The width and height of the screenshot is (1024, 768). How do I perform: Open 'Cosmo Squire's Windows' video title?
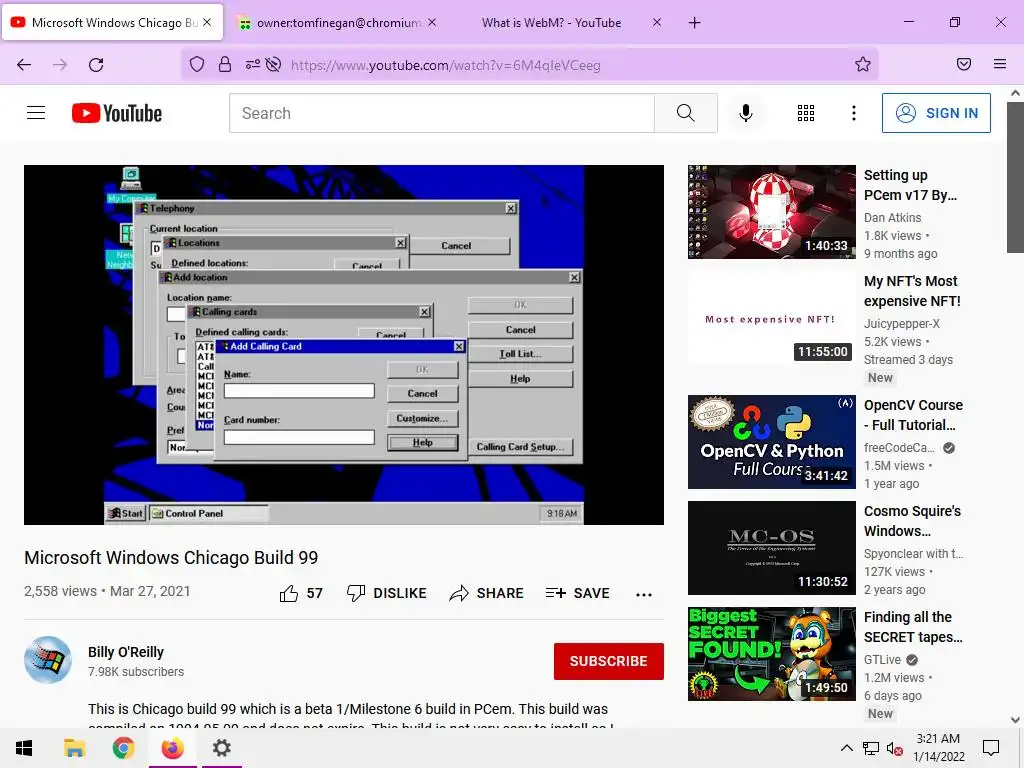[912, 521]
